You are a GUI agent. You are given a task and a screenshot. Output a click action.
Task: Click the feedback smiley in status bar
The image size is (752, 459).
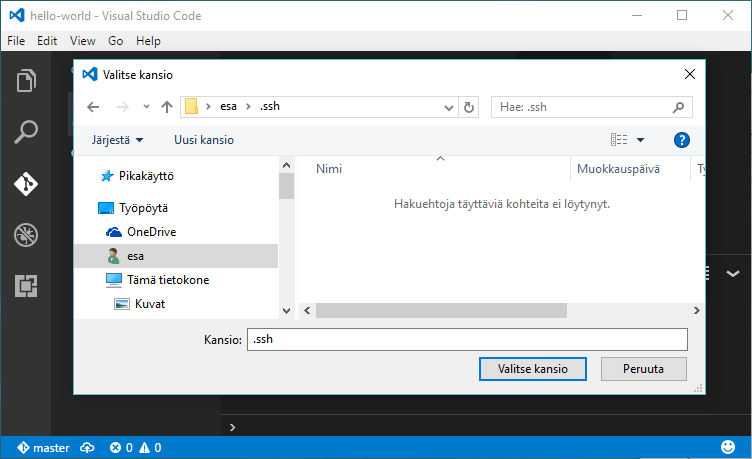[x=727, y=447]
